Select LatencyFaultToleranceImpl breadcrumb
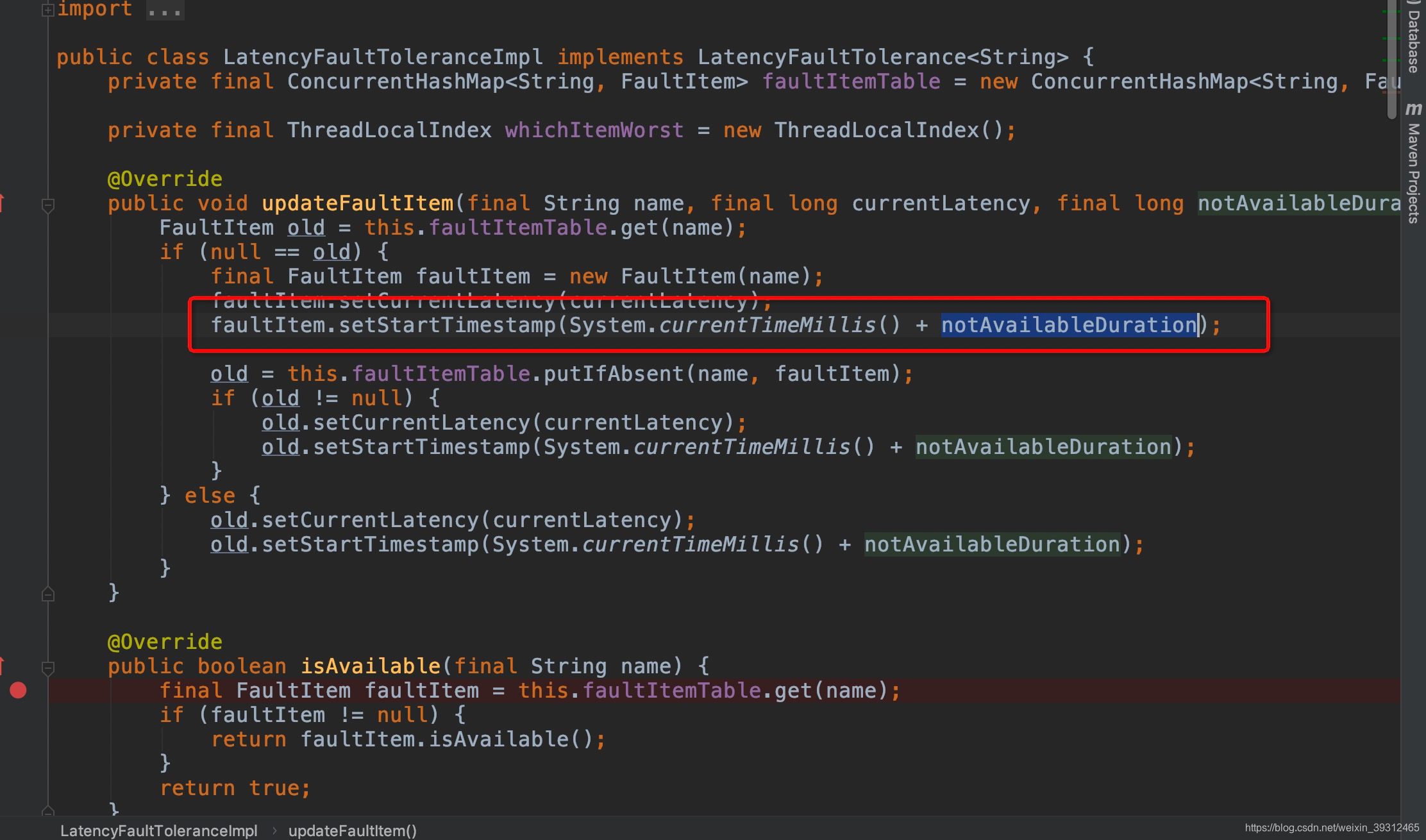 pos(158,830)
